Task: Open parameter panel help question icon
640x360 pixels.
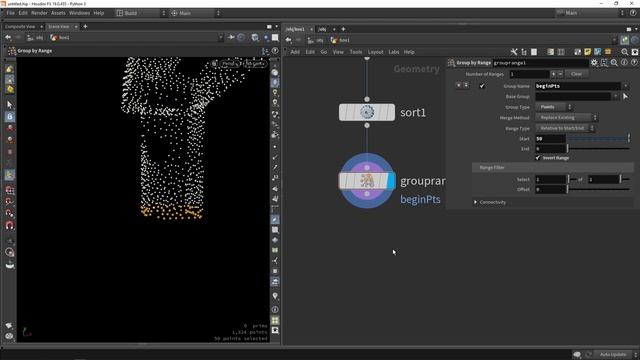Action: click(x=634, y=63)
